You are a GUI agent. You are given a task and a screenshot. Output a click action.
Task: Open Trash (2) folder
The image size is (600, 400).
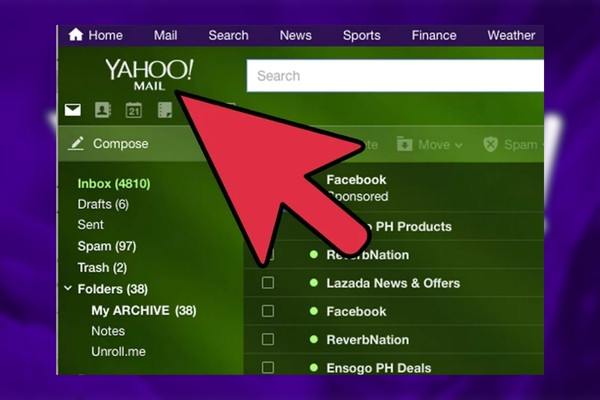pos(102,268)
